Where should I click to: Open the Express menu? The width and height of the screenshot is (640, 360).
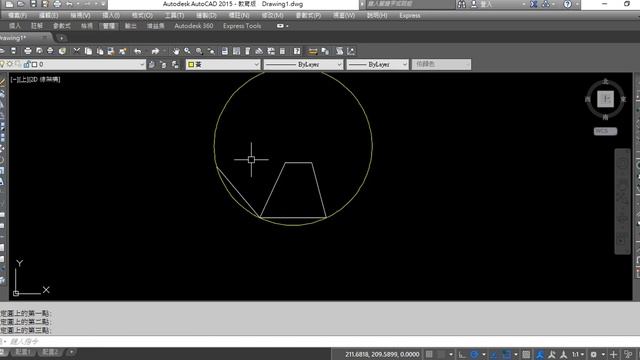point(410,16)
